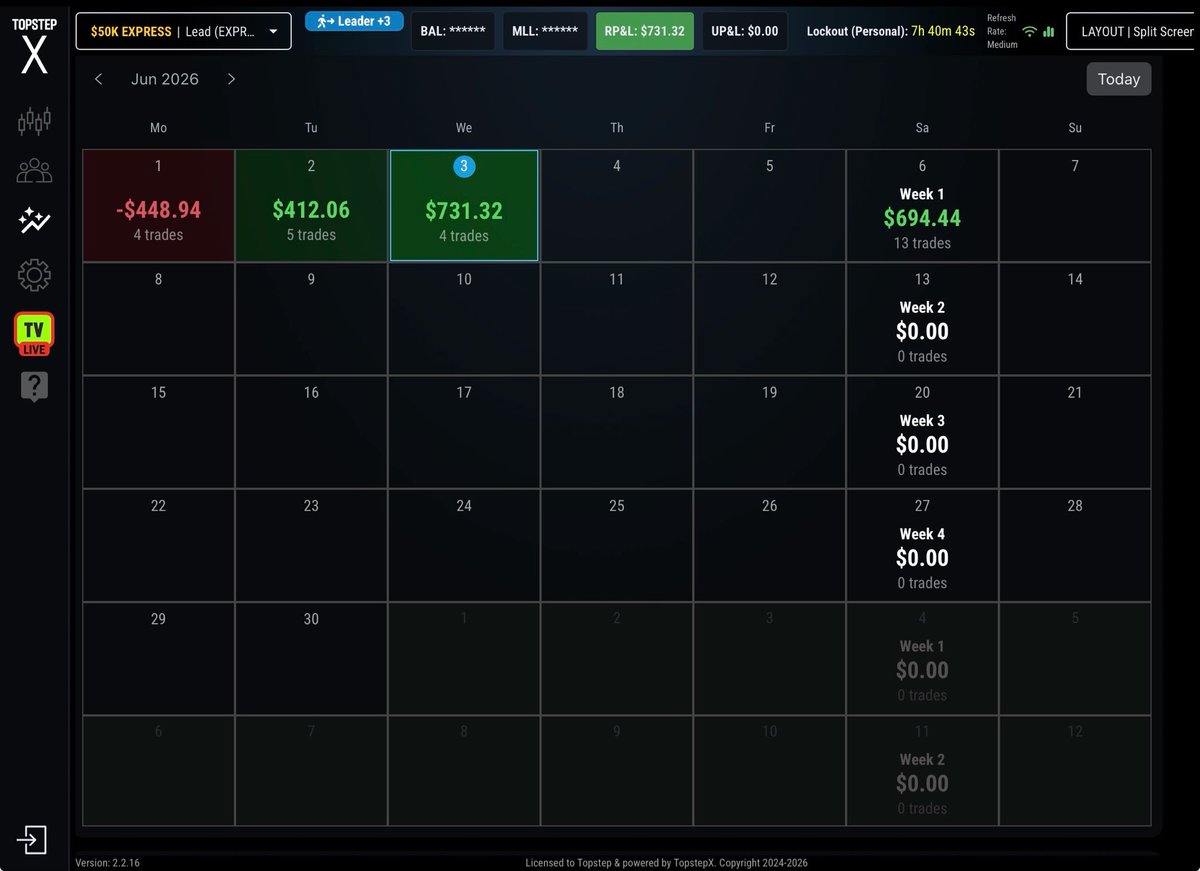Select Week 4 summary on day 27
Image resolution: width=1200 pixels, height=871 pixels.
[x=922, y=545]
